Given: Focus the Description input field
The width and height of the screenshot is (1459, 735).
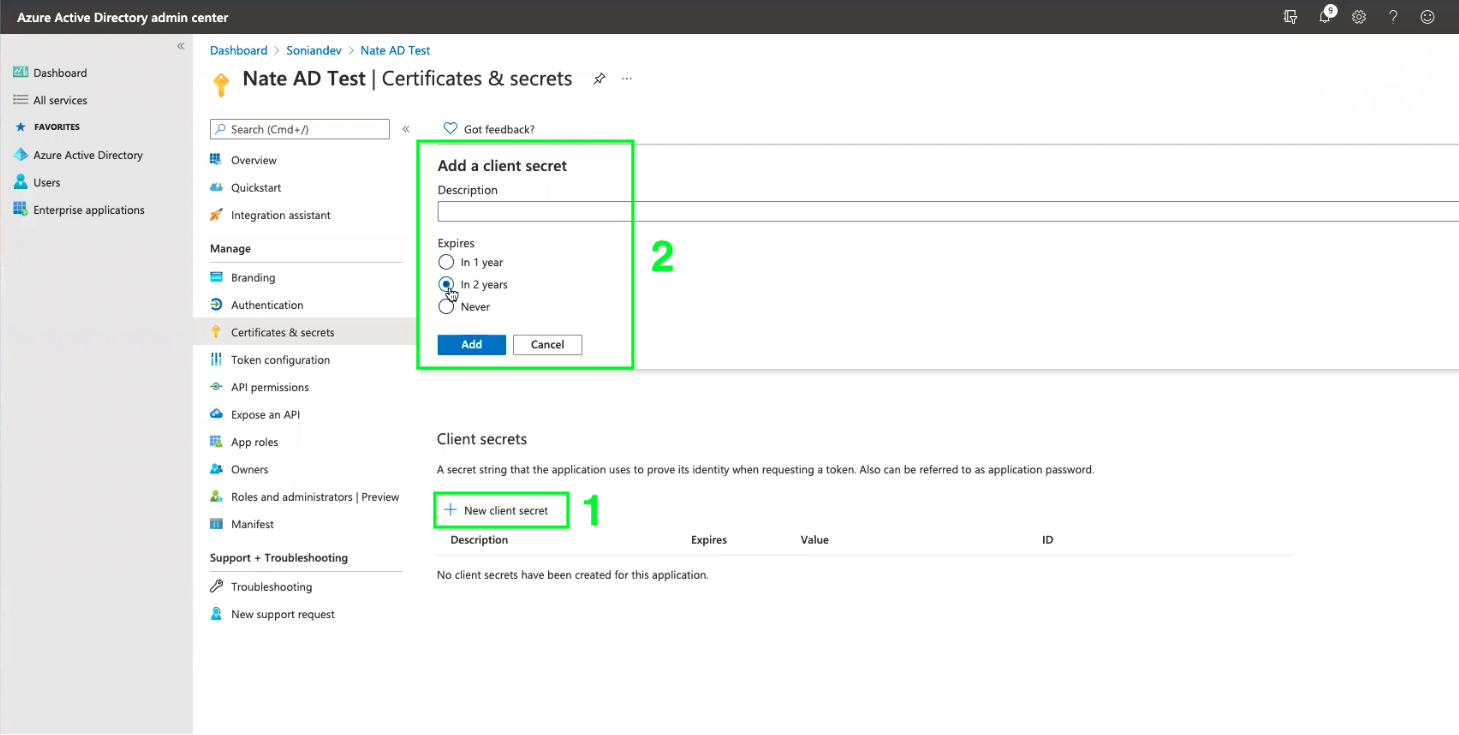Looking at the screenshot, I should [x=948, y=211].
